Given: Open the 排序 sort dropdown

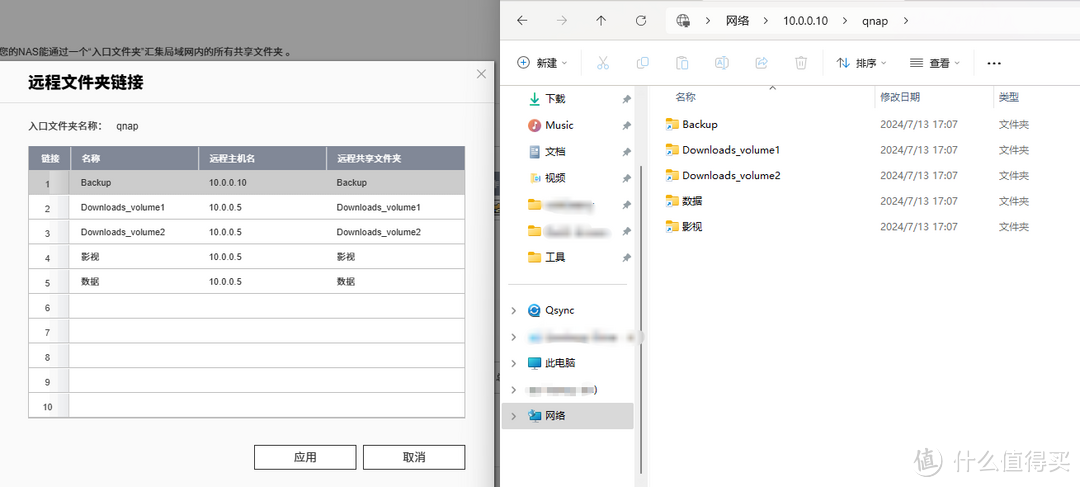Looking at the screenshot, I should tap(856, 63).
